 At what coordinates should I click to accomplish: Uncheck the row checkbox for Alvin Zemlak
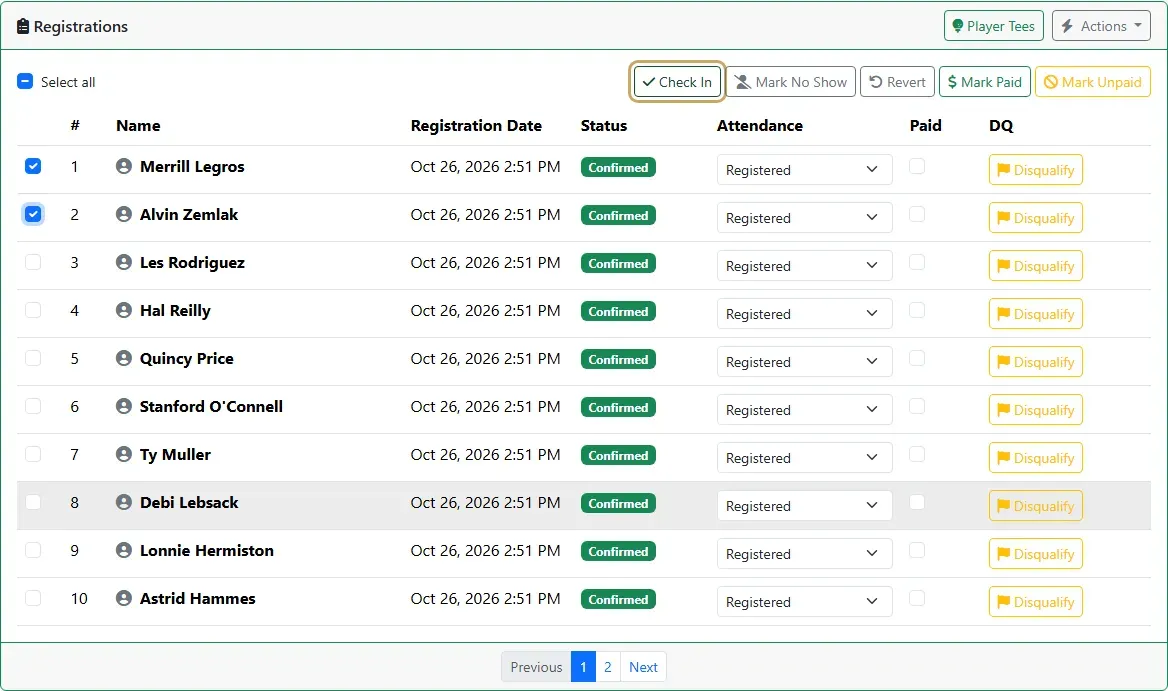33,214
